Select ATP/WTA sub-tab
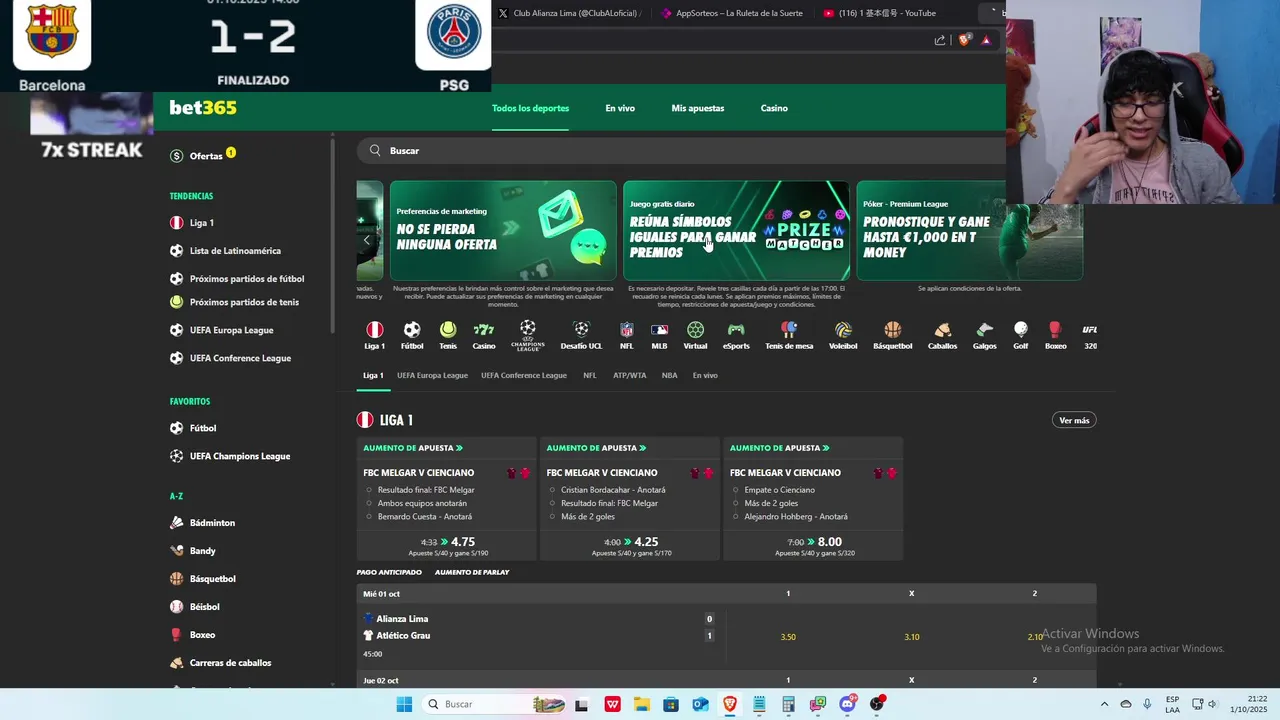This screenshot has height=720, width=1280. [x=630, y=376]
